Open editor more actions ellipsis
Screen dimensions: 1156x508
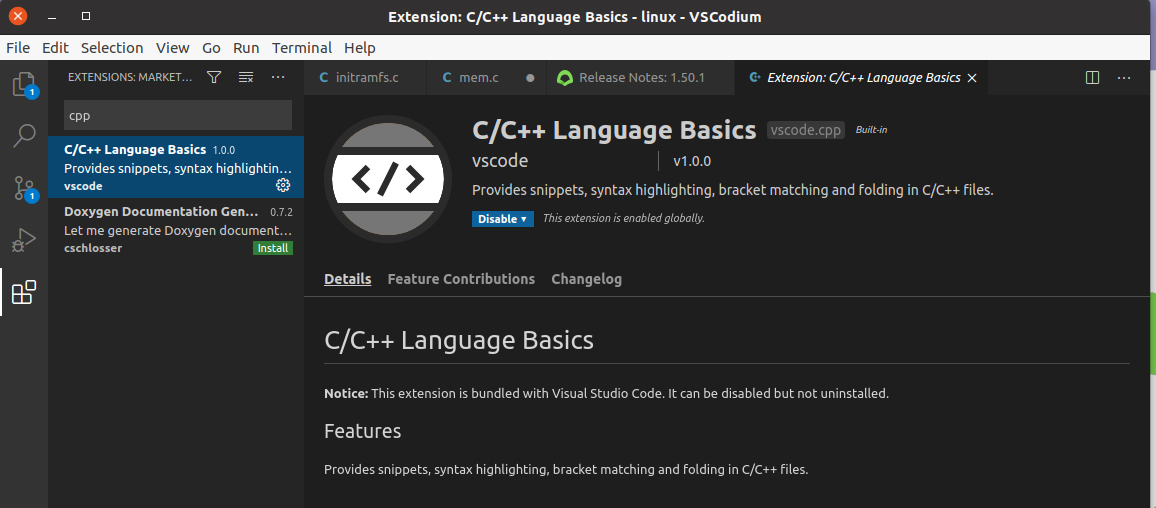pos(1124,77)
